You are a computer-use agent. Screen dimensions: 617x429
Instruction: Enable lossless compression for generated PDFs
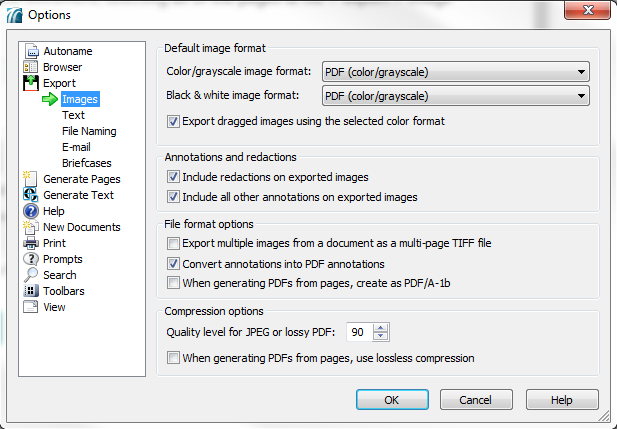tap(174, 357)
